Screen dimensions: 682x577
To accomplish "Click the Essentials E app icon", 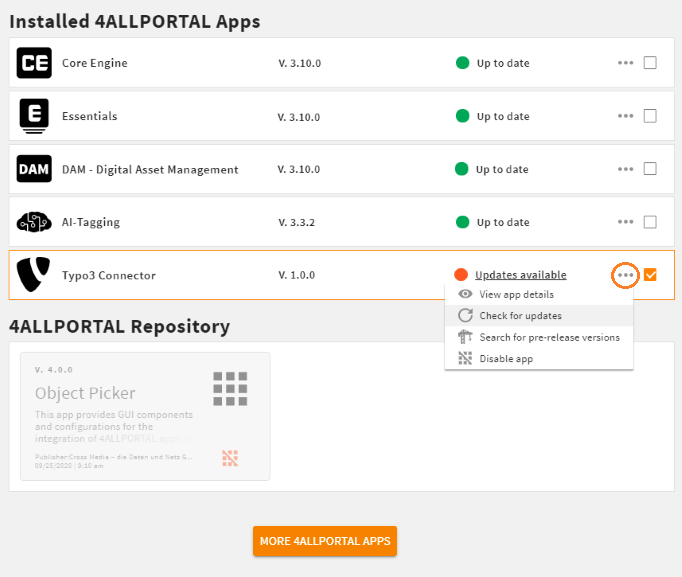I will click(34, 116).
